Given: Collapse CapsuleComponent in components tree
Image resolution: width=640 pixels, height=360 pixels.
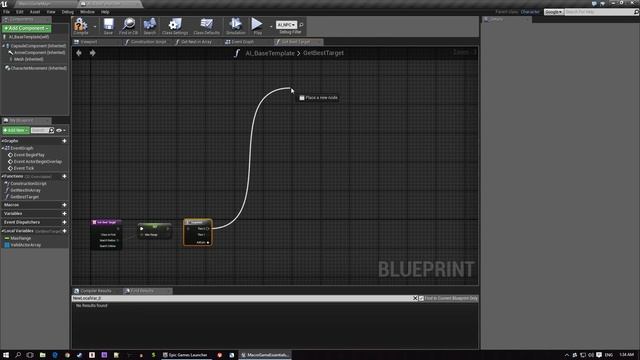Looking at the screenshot, I should tap(4, 46).
